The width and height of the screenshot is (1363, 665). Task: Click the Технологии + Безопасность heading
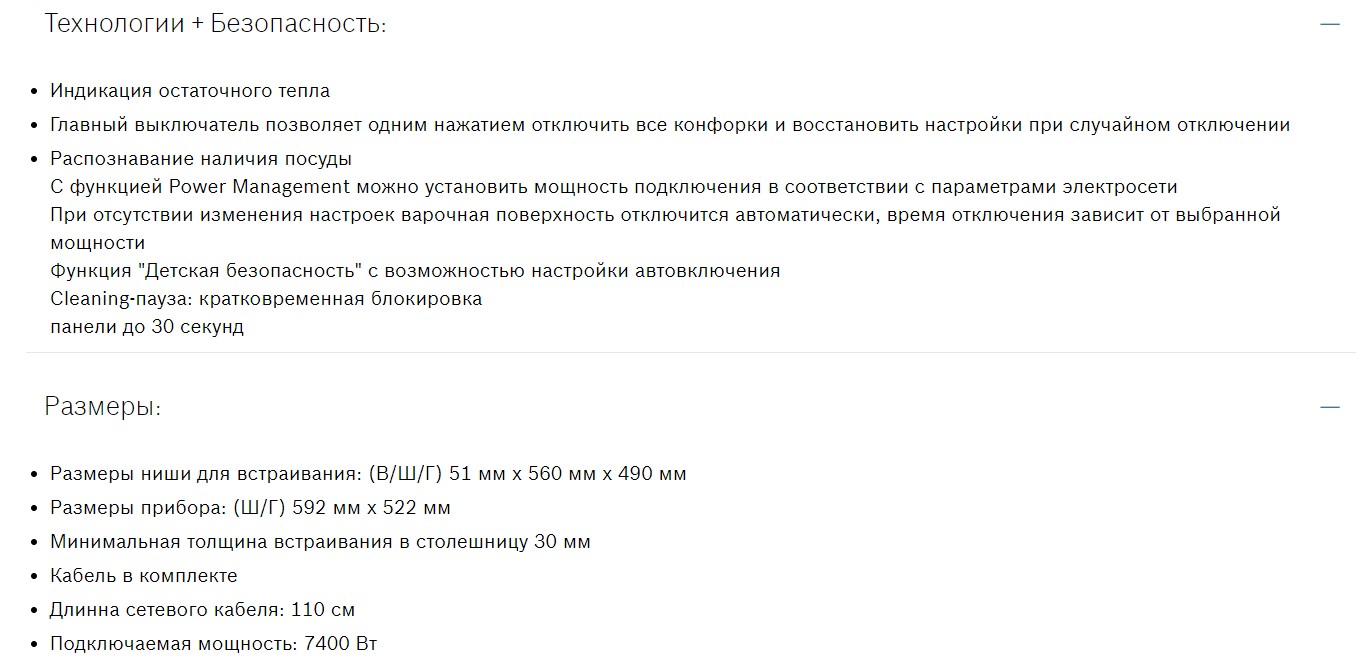pos(215,24)
